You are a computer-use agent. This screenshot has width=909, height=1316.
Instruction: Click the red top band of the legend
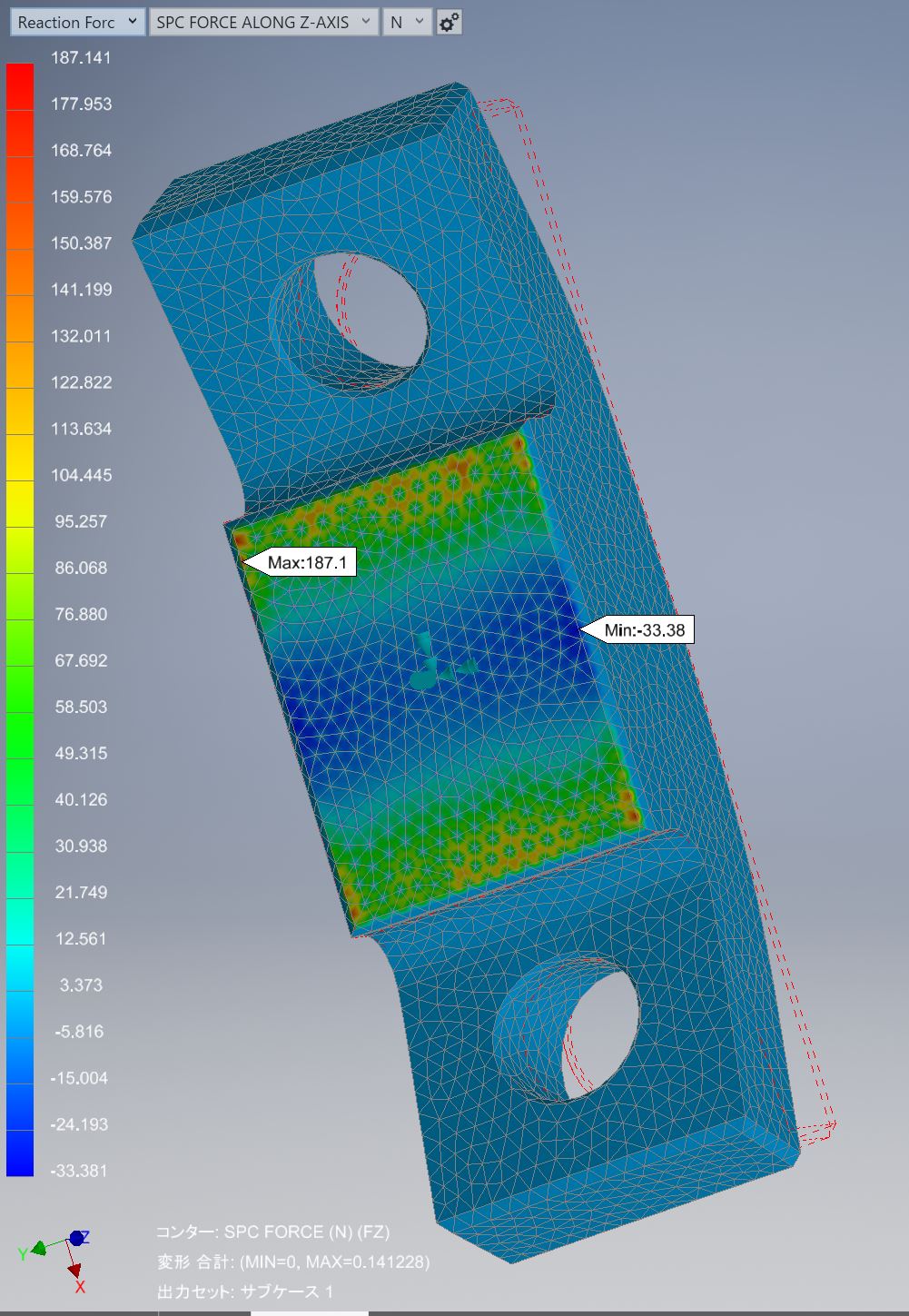20,87
